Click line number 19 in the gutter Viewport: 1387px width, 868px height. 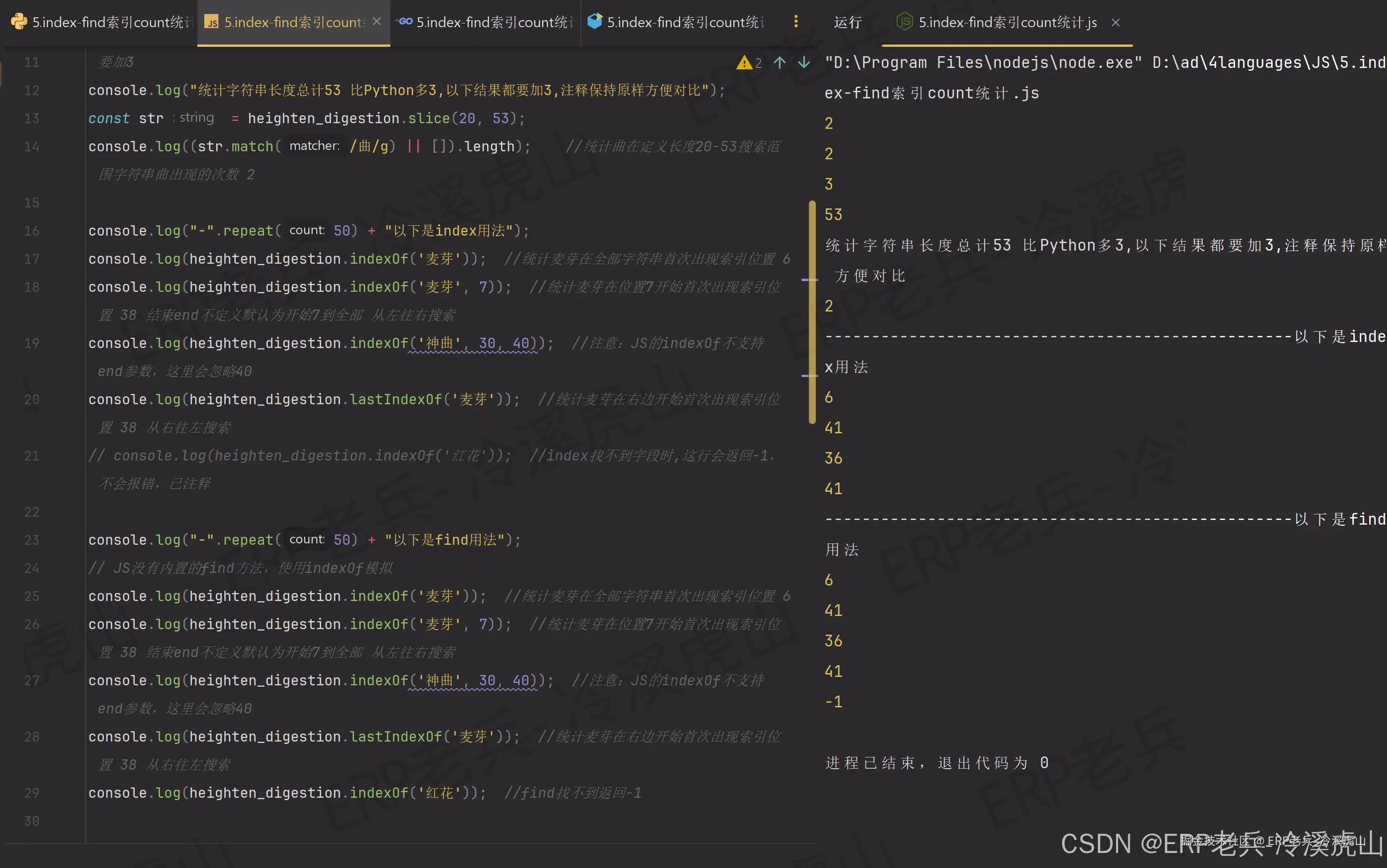click(x=32, y=343)
